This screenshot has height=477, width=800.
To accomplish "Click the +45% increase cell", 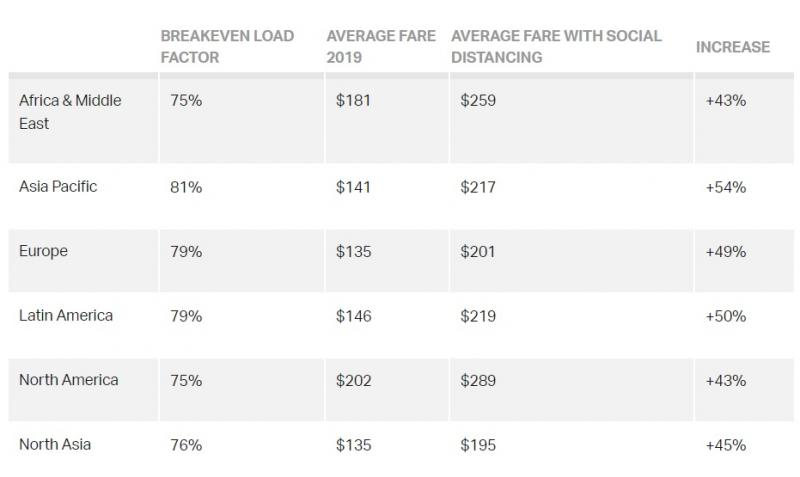I will pos(726,445).
